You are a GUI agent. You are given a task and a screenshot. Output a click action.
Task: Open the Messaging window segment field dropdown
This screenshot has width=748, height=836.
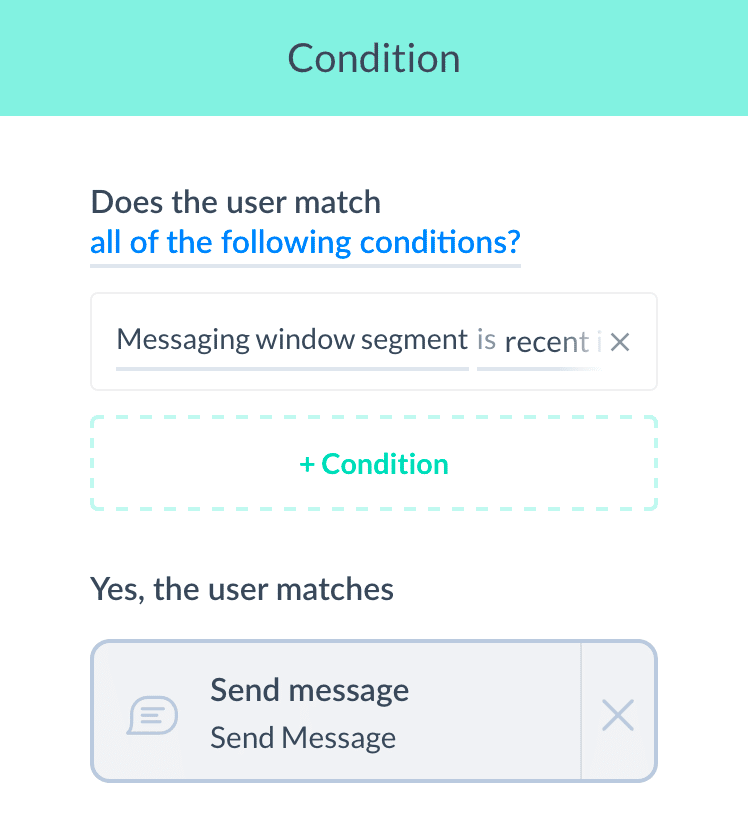[292, 340]
